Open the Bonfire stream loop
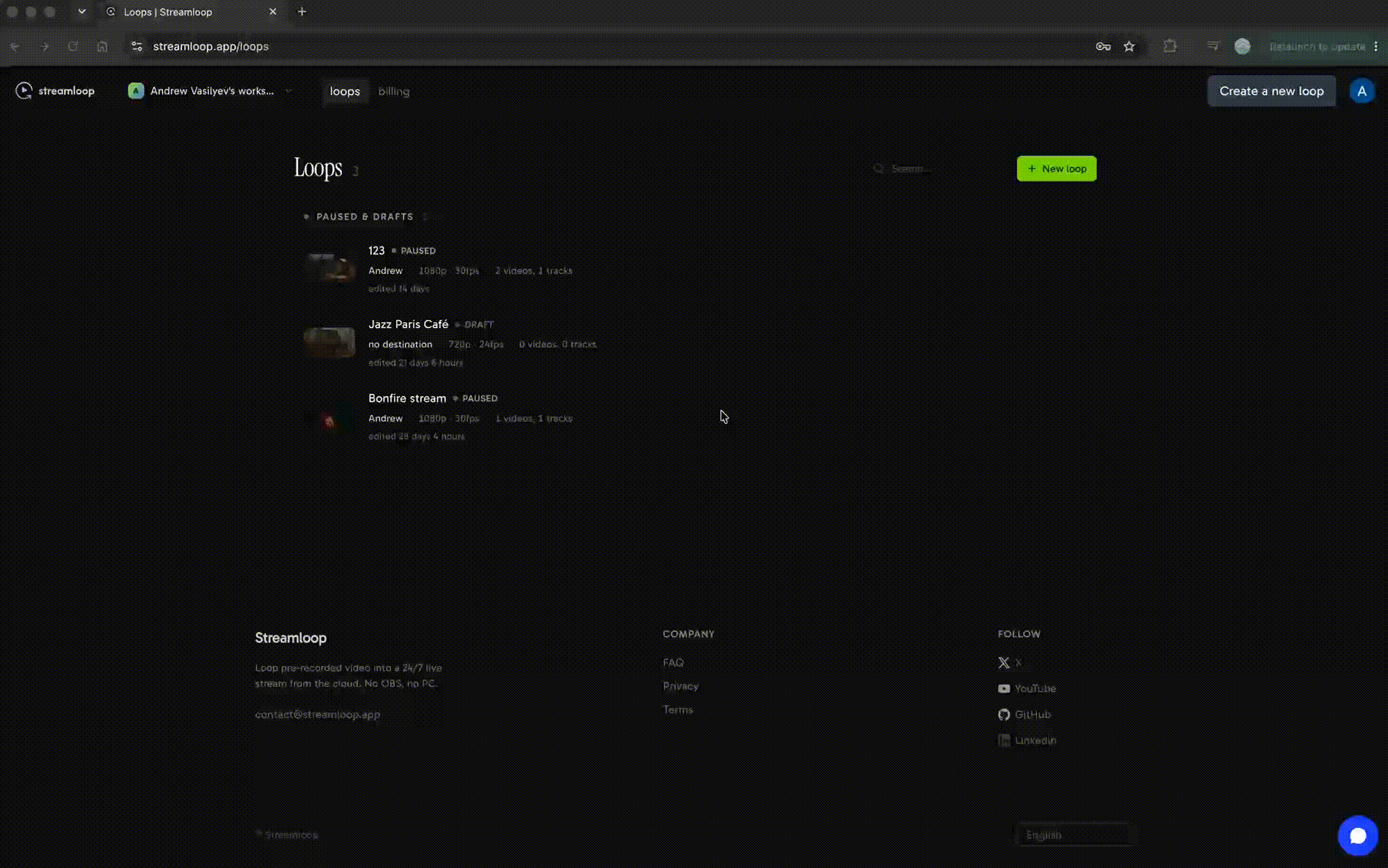This screenshot has height=868, width=1388. tap(407, 398)
